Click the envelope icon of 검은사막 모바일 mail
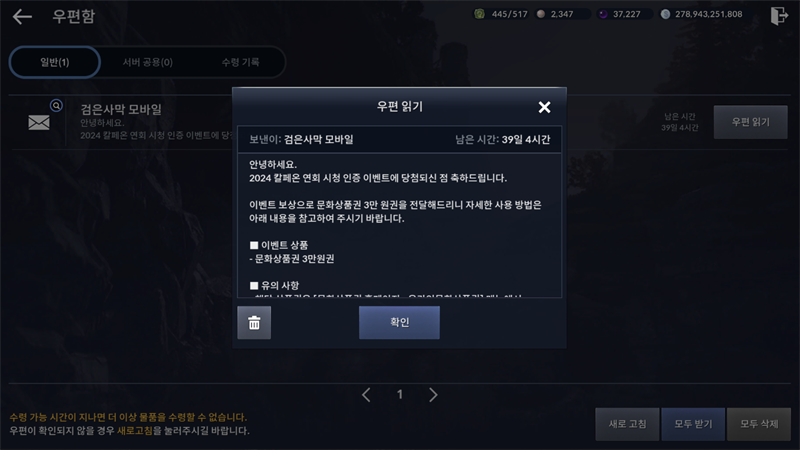The width and height of the screenshot is (800, 450). point(39,122)
